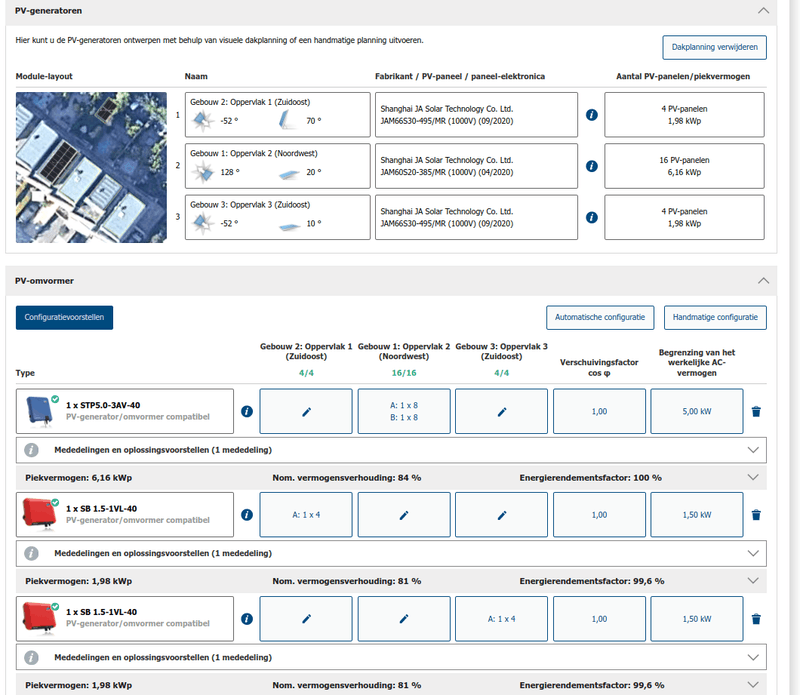Open second SB 1.5 Gebouw 3 string config

(x=502, y=619)
